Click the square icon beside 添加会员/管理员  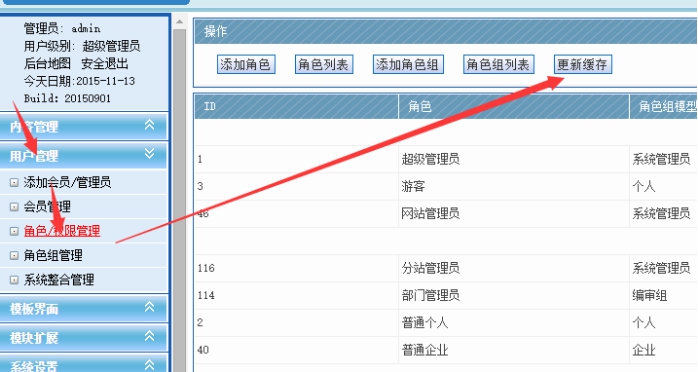click(x=14, y=182)
